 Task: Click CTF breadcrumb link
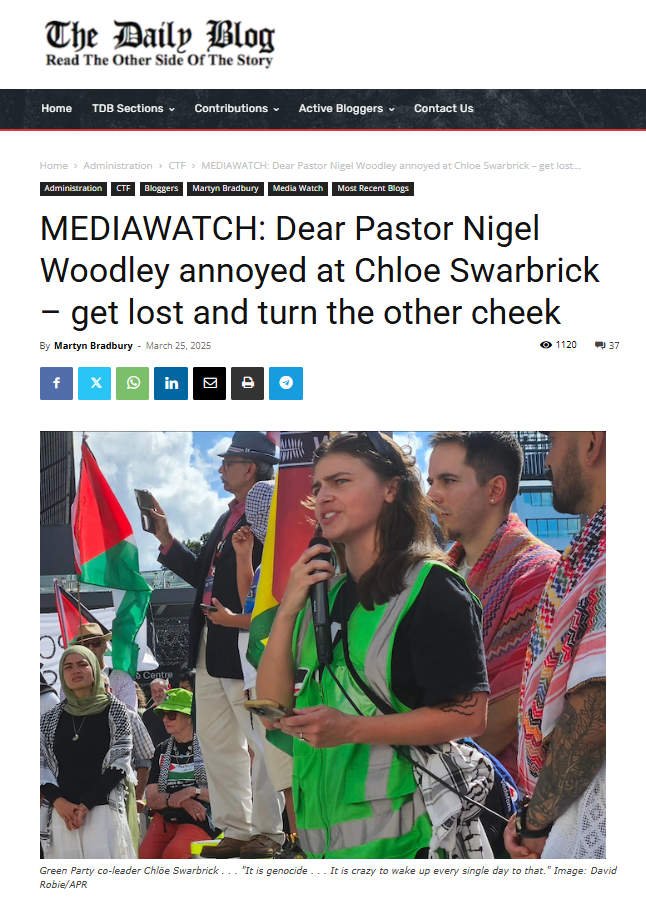coord(177,166)
